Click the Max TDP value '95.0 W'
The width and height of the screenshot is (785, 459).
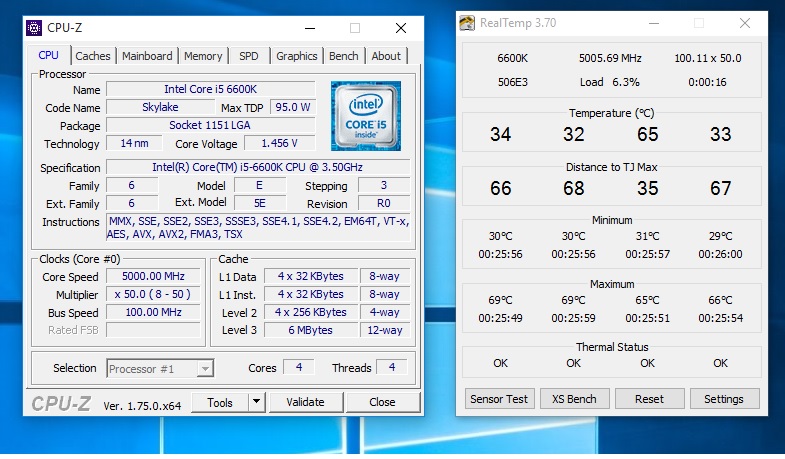(x=292, y=107)
